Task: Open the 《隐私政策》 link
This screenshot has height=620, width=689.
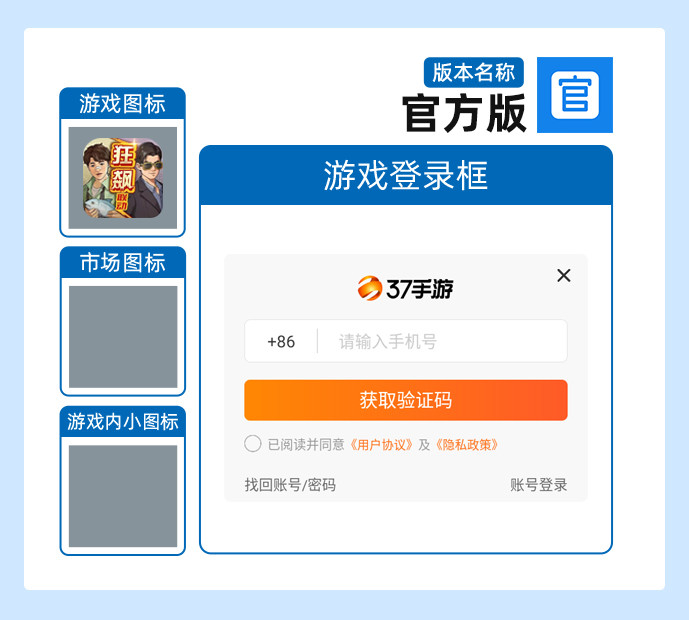Action: click(x=467, y=445)
